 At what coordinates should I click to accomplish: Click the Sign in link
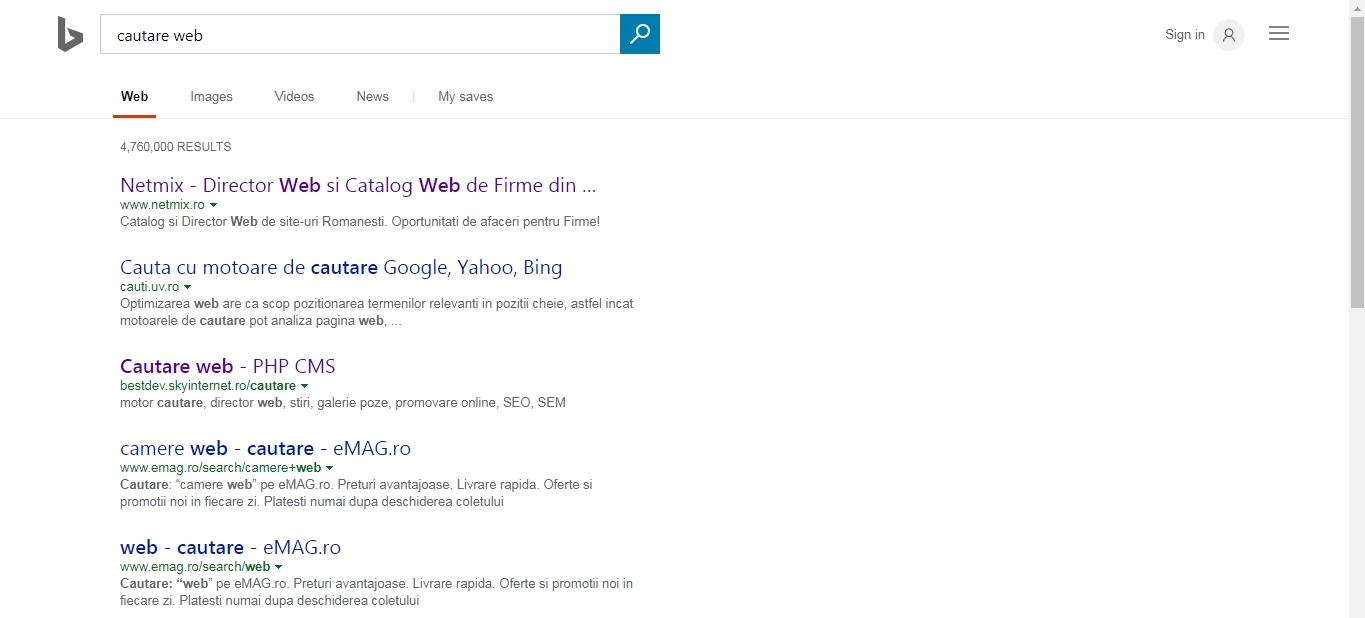pyautogui.click(x=1184, y=35)
